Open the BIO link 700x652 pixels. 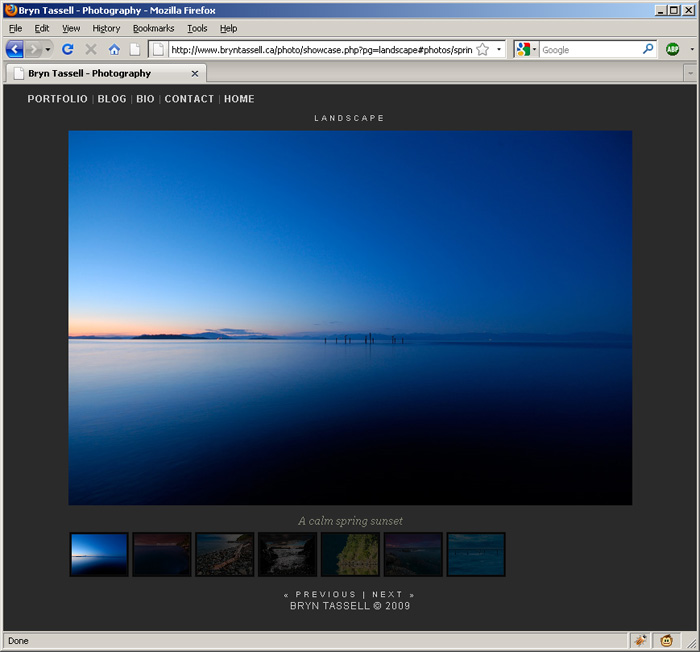point(146,99)
